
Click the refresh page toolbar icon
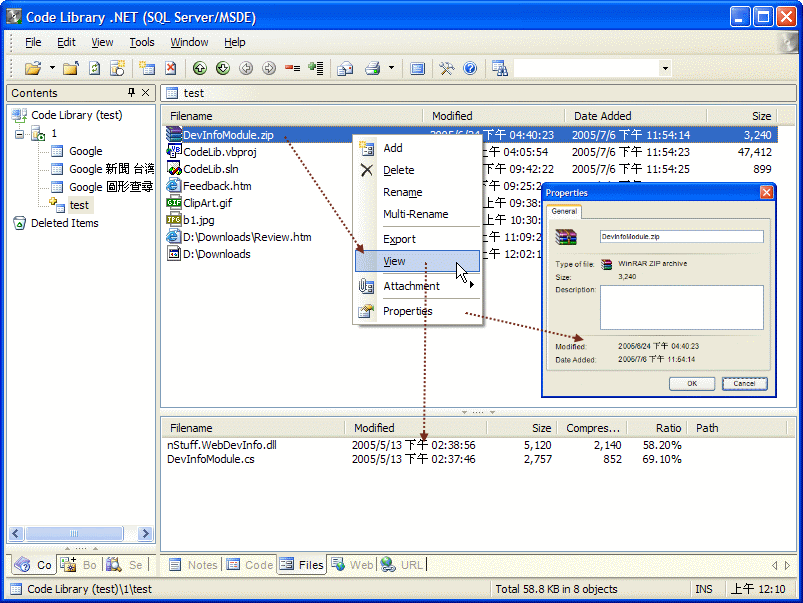pyautogui.click(x=95, y=68)
